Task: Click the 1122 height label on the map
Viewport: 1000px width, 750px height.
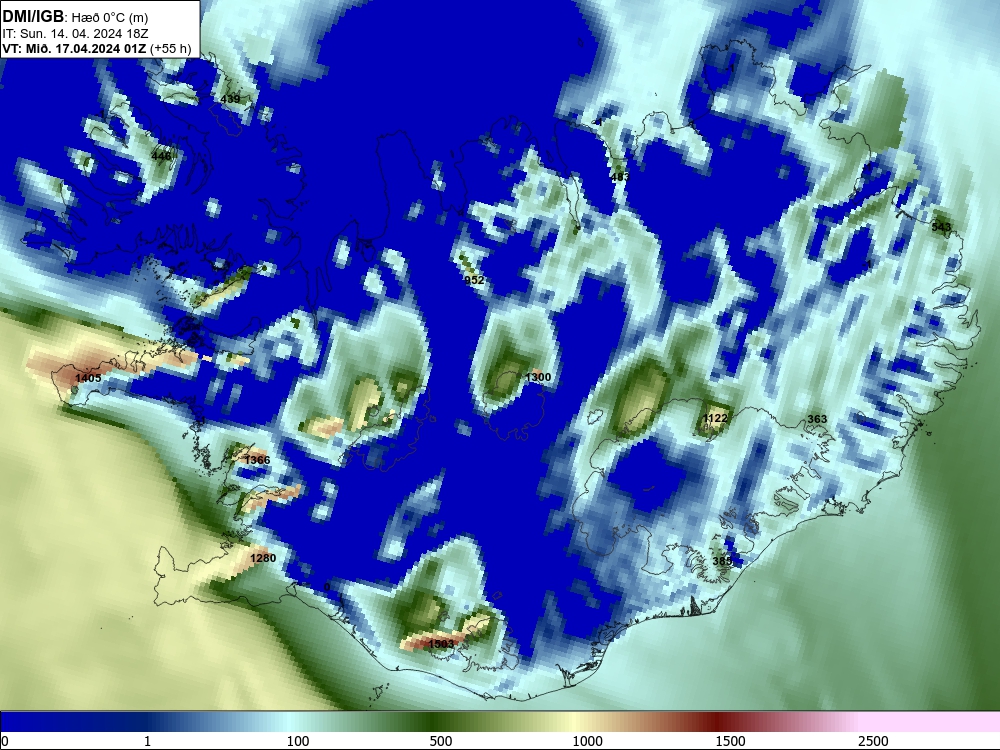Action: point(714,418)
